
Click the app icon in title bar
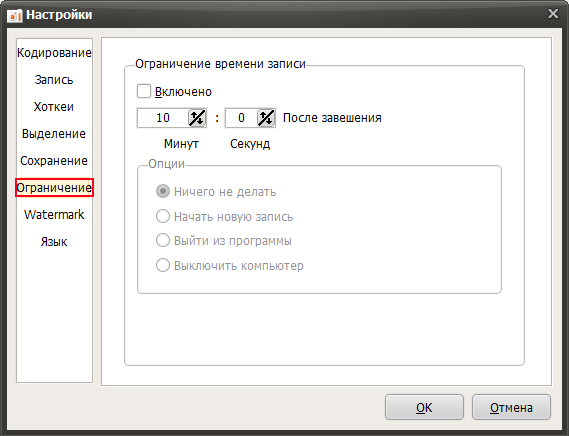coord(15,15)
